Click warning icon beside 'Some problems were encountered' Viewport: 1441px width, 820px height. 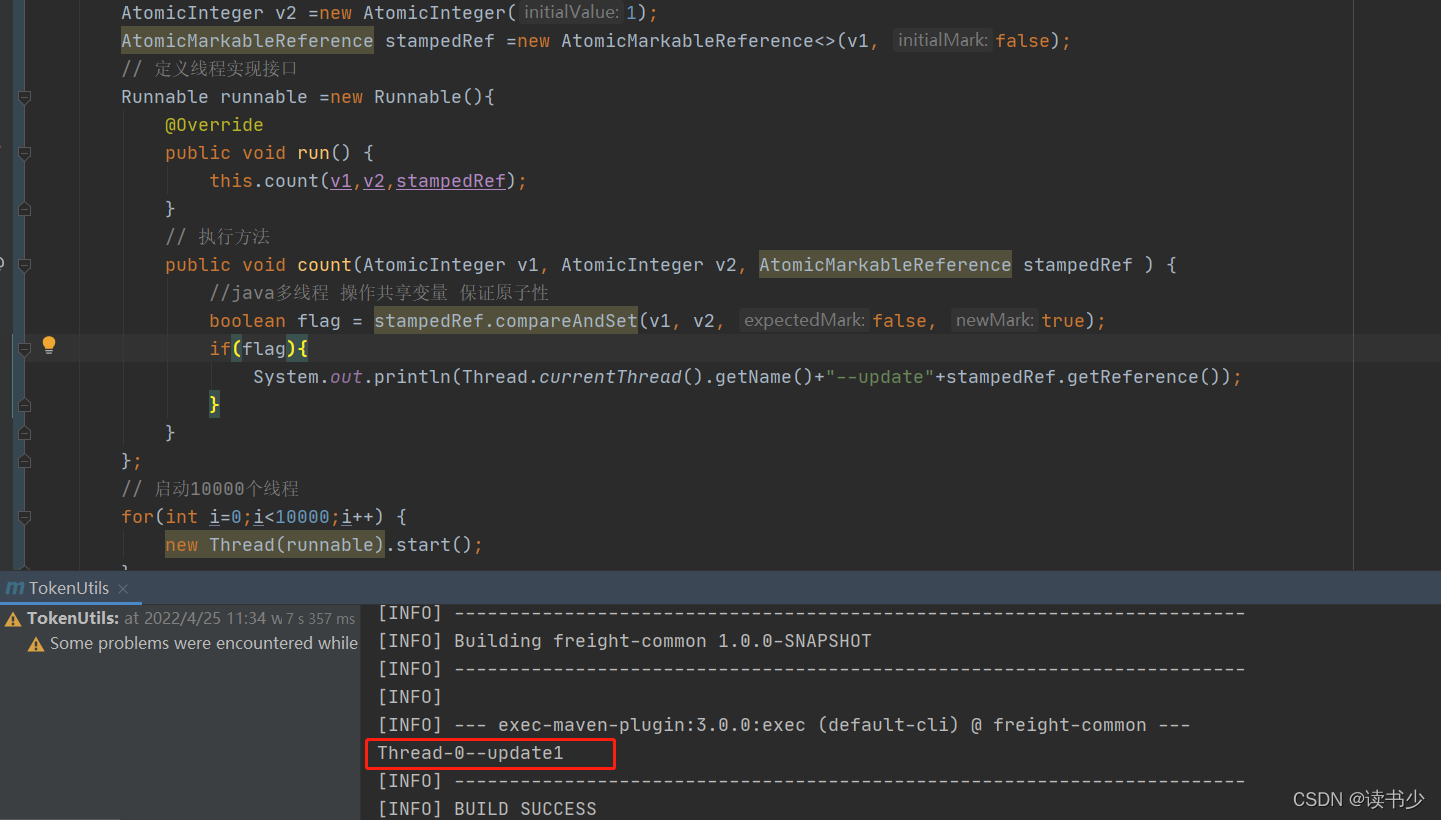[x=36, y=644]
